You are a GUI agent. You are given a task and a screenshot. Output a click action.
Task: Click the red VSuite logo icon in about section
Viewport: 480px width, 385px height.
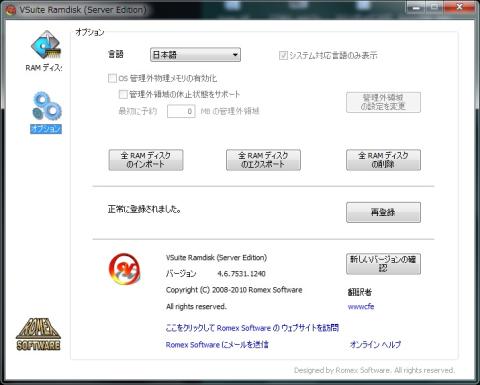tap(124, 269)
